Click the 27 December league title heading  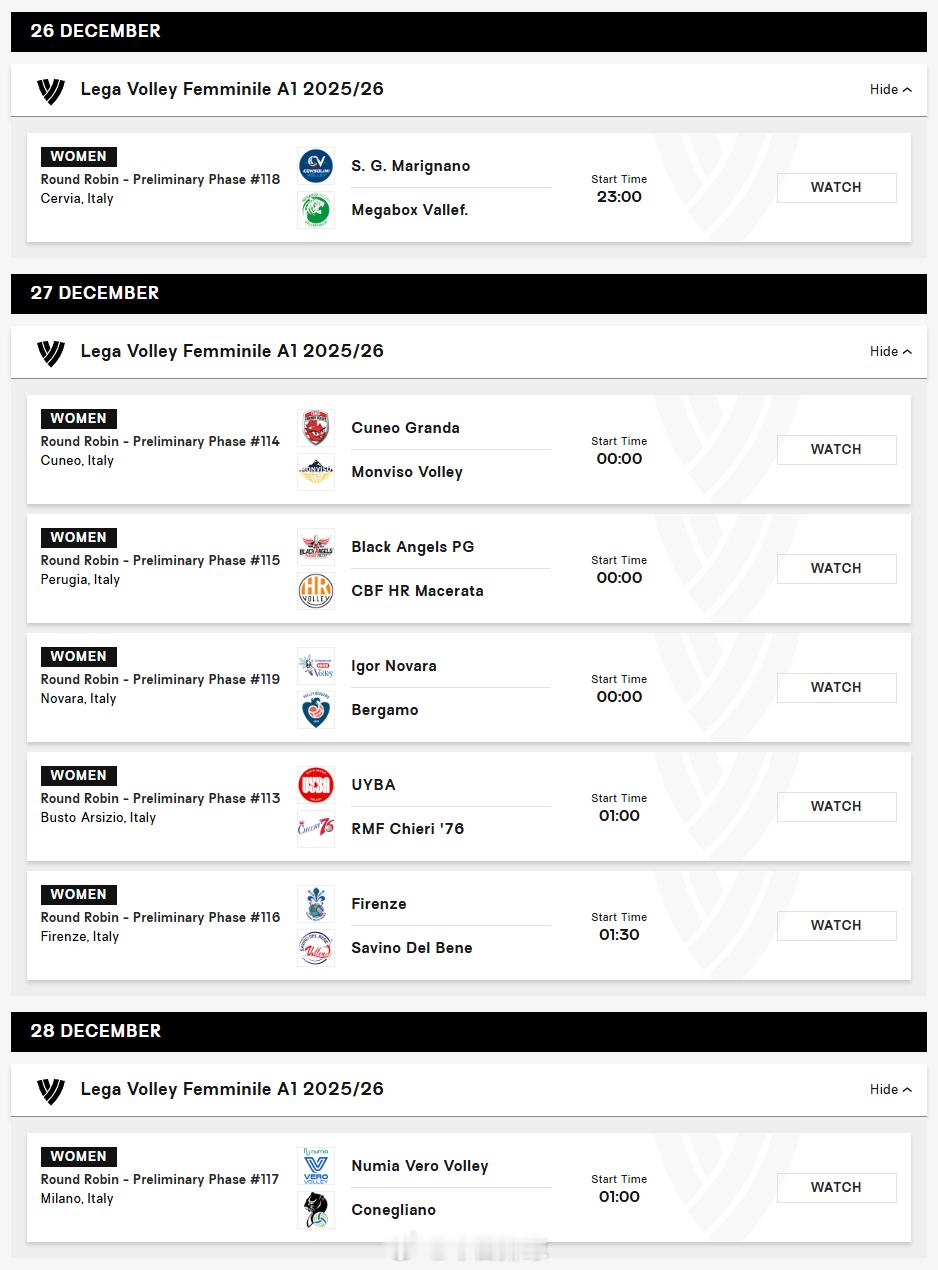click(x=232, y=352)
